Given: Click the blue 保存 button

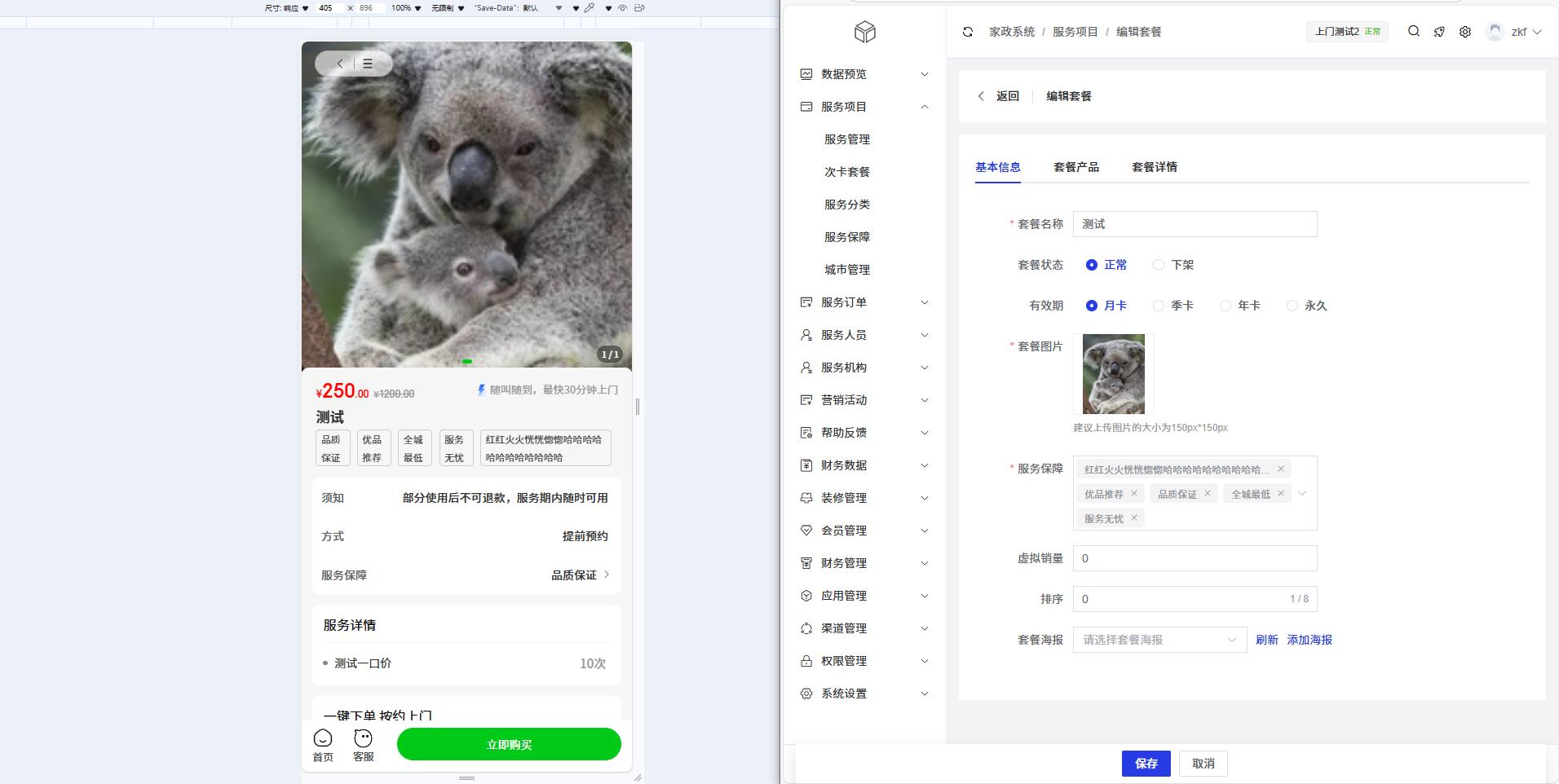Looking at the screenshot, I should [x=1146, y=764].
